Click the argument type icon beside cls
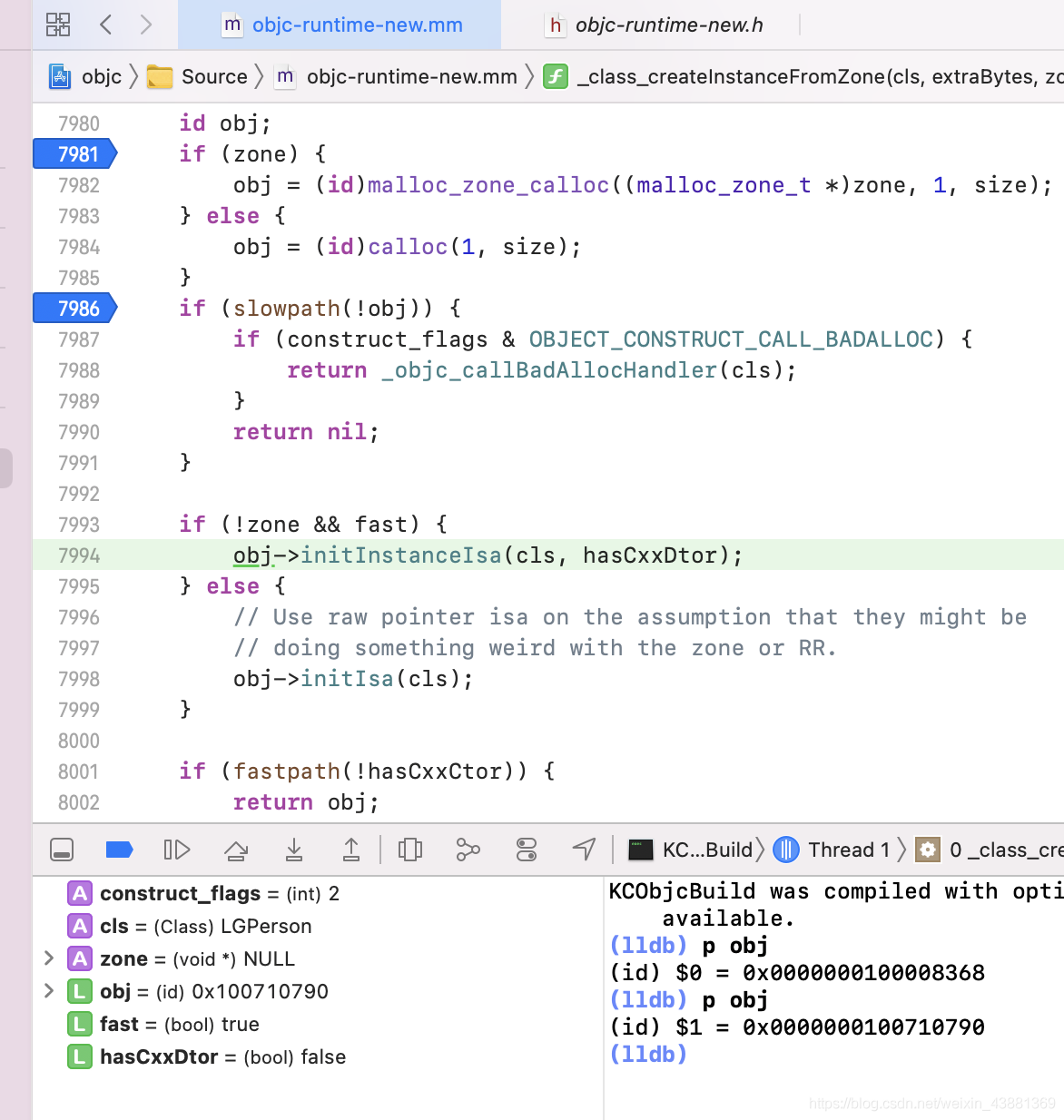Viewport: 1064px width, 1120px height. point(80,927)
